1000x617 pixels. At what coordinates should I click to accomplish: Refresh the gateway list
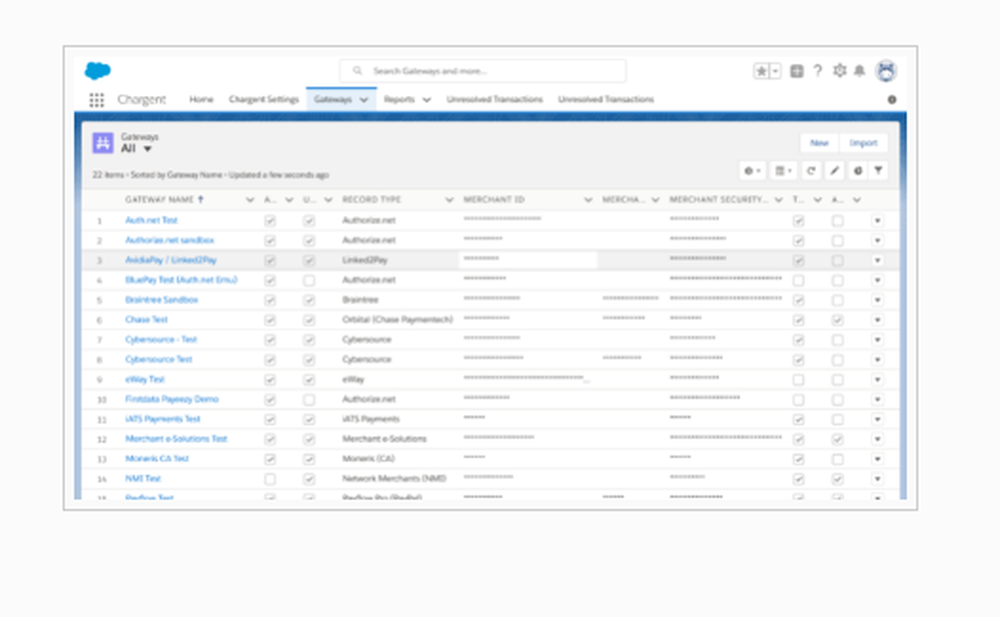coord(811,170)
